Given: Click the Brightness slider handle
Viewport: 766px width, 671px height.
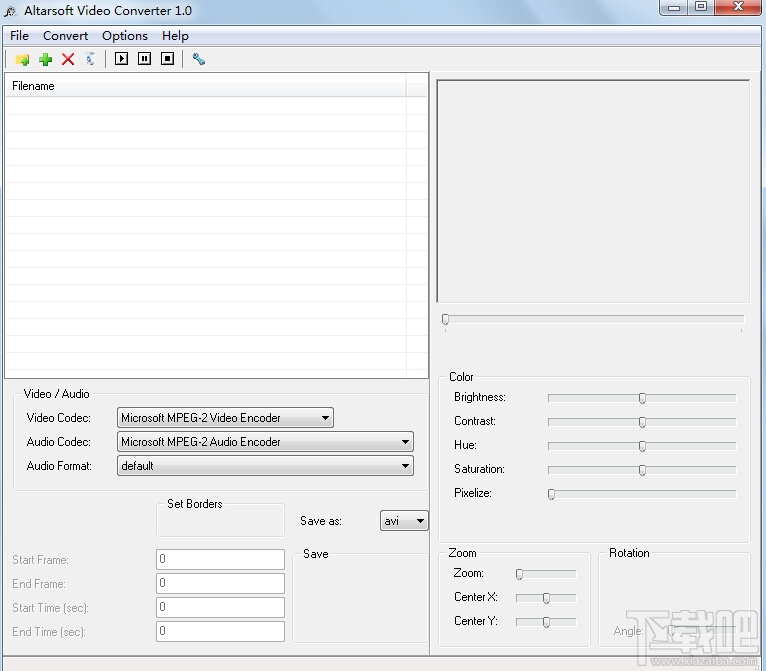Looking at the screenshot, I should [642, 398].
